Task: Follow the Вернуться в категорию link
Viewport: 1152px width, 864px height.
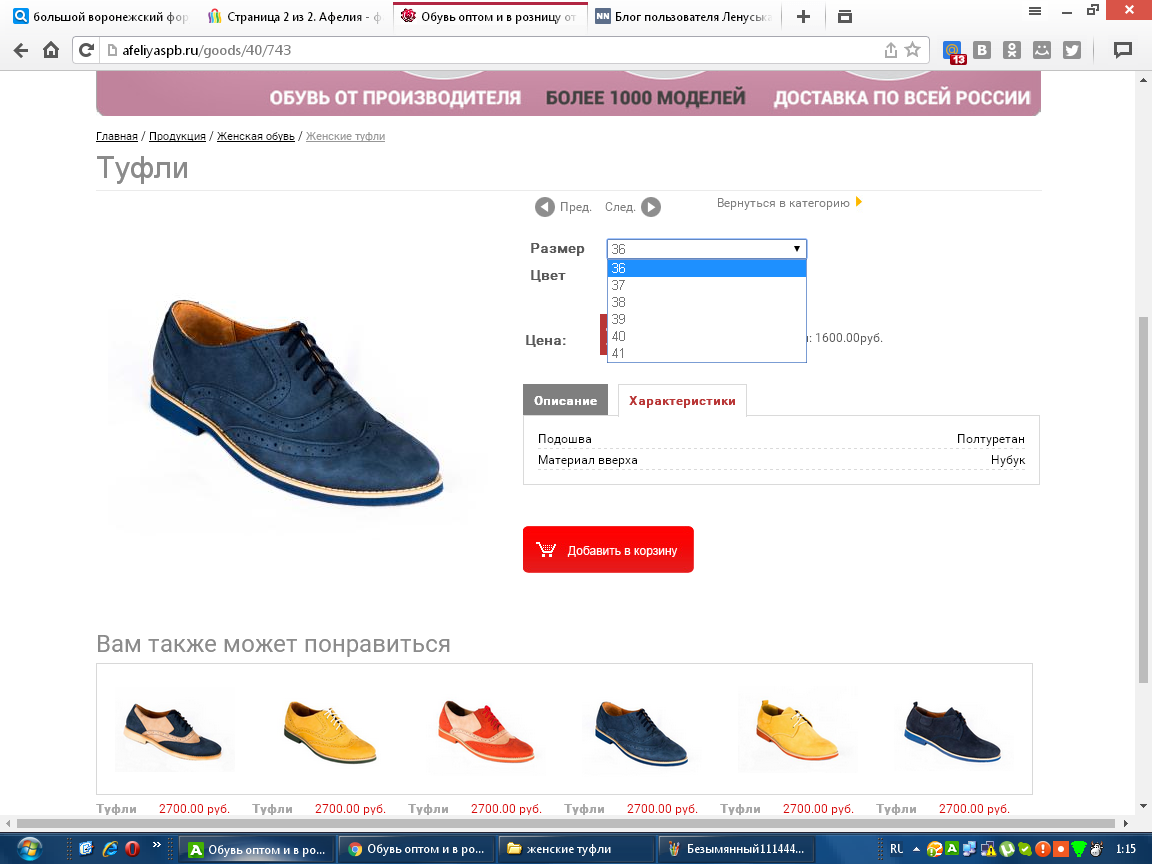Action: pos(783,203)
